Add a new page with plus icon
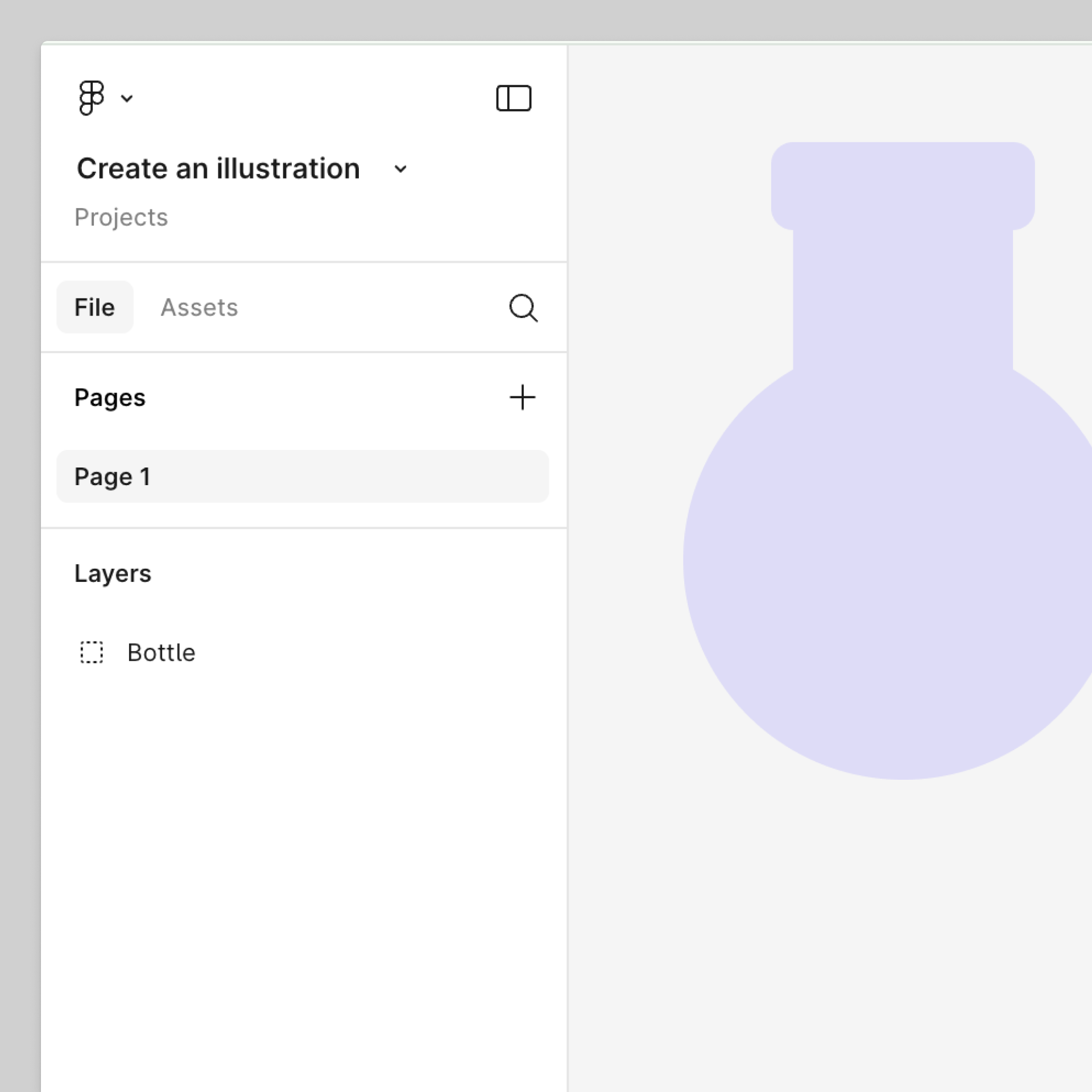 522,398
